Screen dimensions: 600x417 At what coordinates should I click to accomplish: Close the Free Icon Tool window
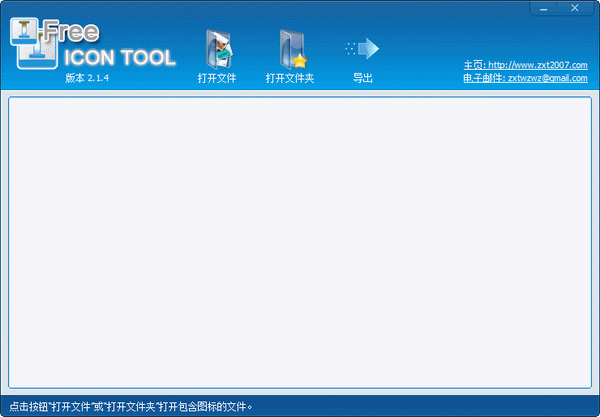click(575, 8)
